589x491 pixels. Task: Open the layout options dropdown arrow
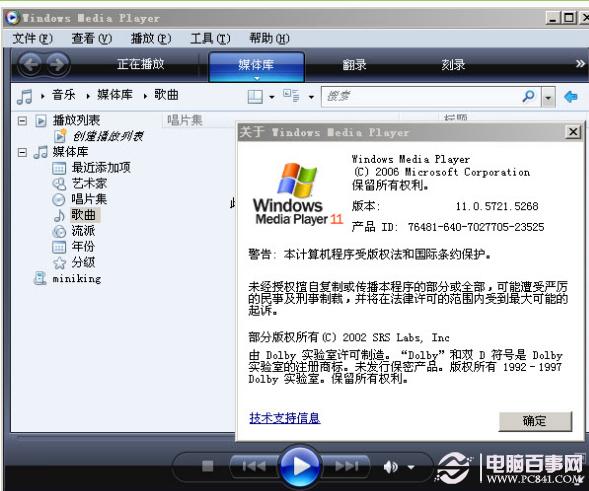click(x=272, y=97)
